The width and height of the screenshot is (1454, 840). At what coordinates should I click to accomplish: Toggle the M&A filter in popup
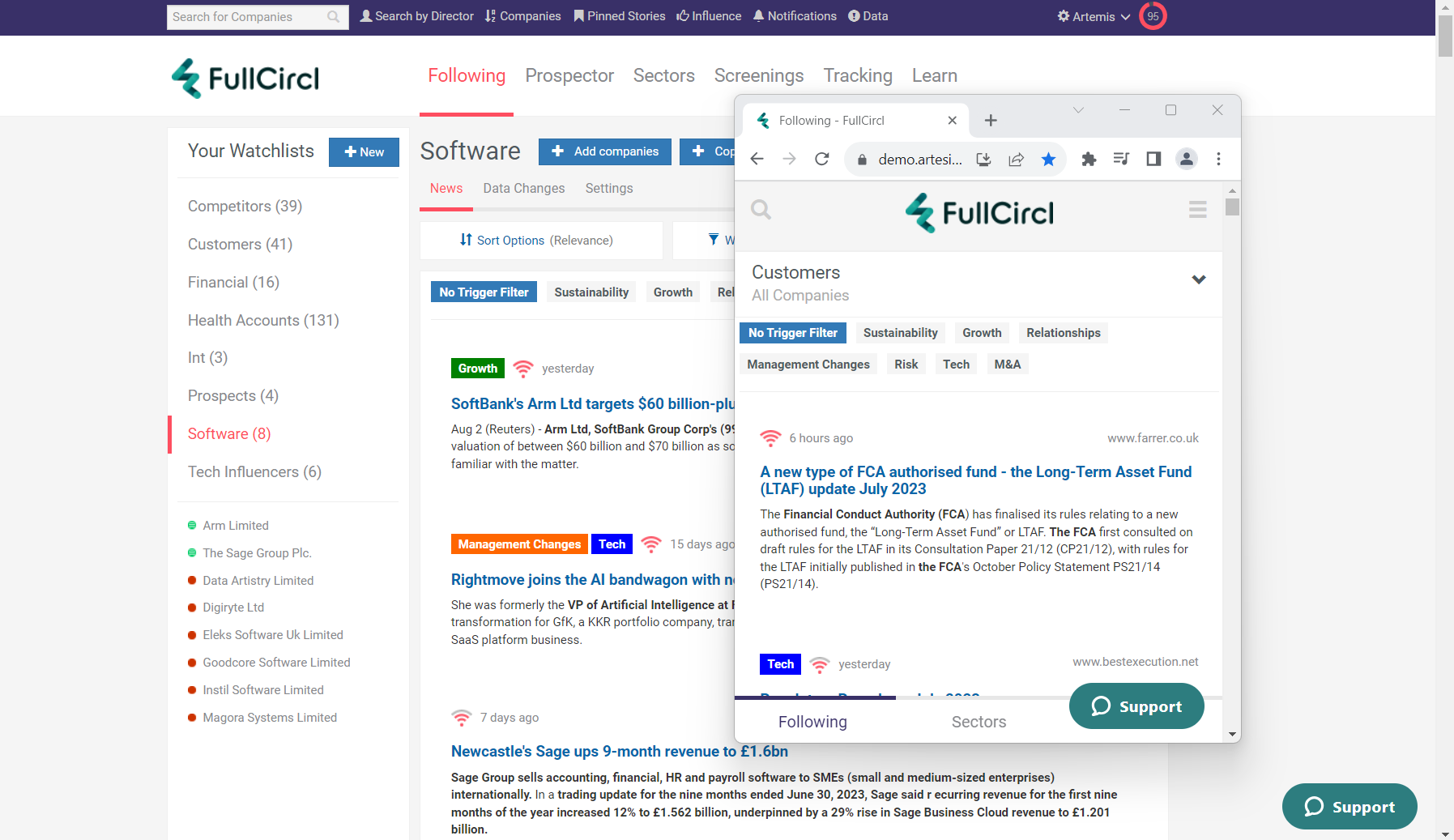tap(1007, 365)
